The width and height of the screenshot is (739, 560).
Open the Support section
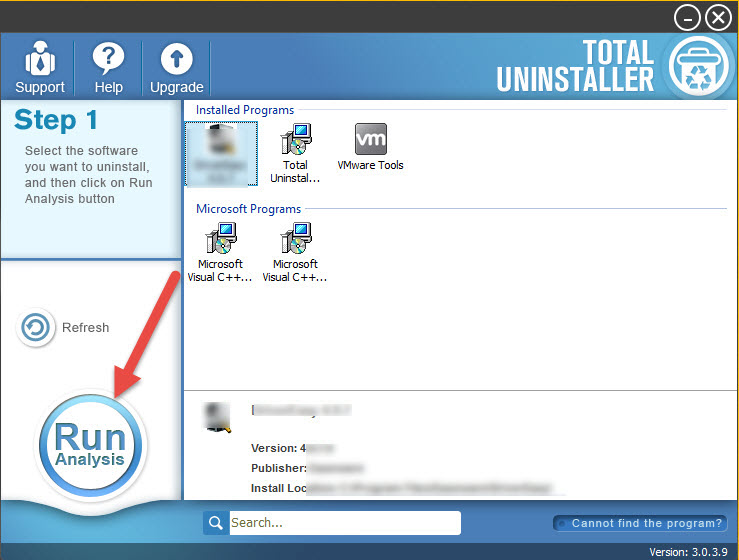[40, 67]
